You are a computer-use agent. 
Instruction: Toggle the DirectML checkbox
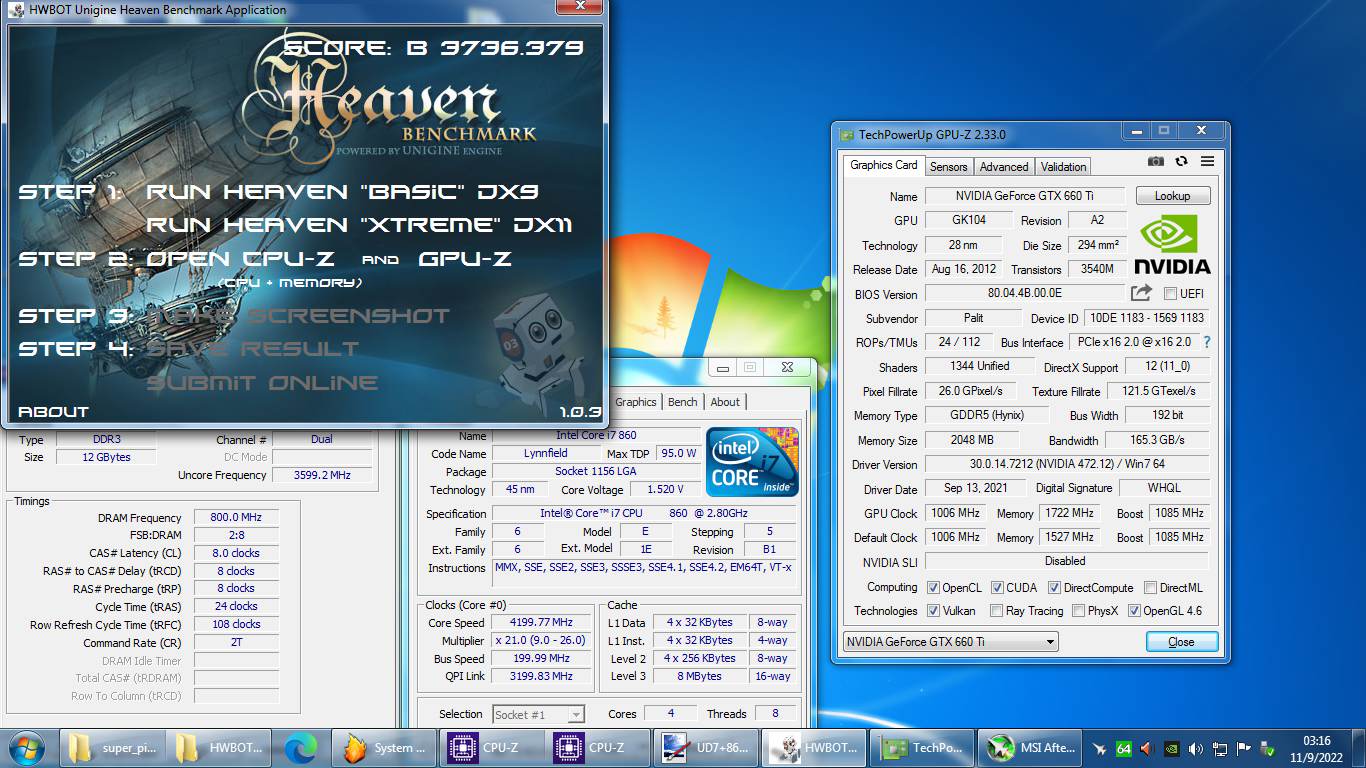(1150, 588)
